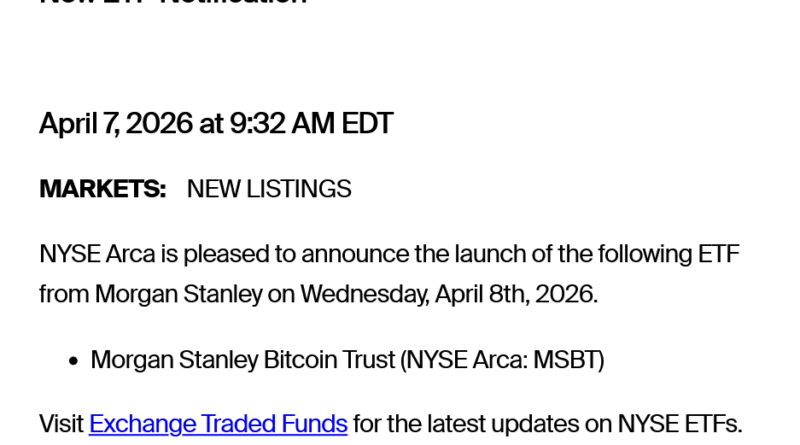Click the bullet point before Morgan Stanley
The height and width of the screenshot is (445, 800).
pos(73,360)
